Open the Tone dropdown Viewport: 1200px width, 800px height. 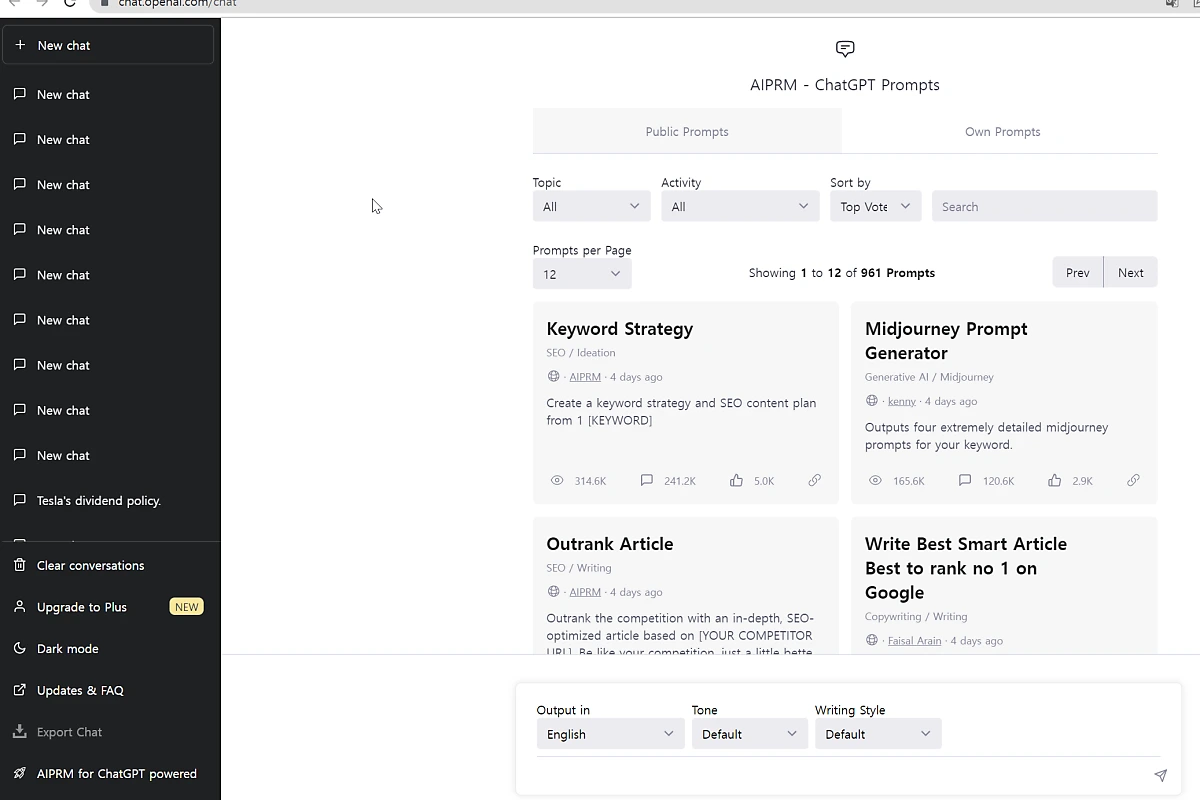749,734
